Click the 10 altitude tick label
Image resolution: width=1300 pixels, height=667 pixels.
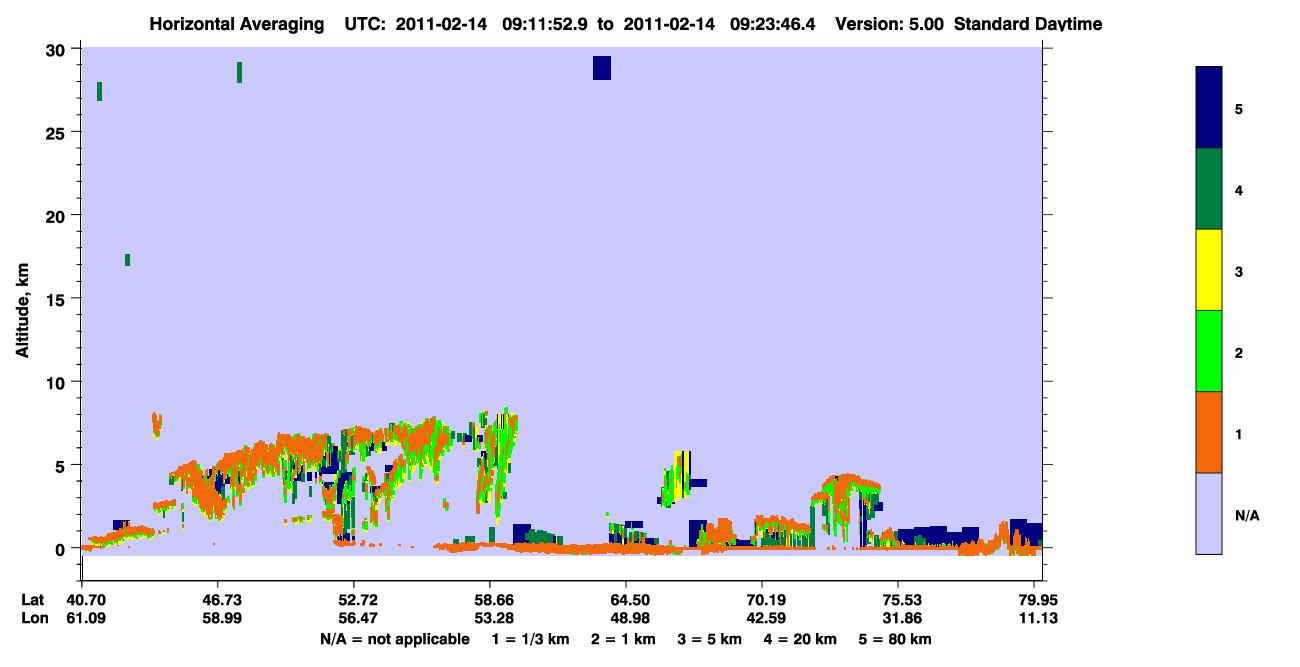pyautogui.click(x=58, y=382)
